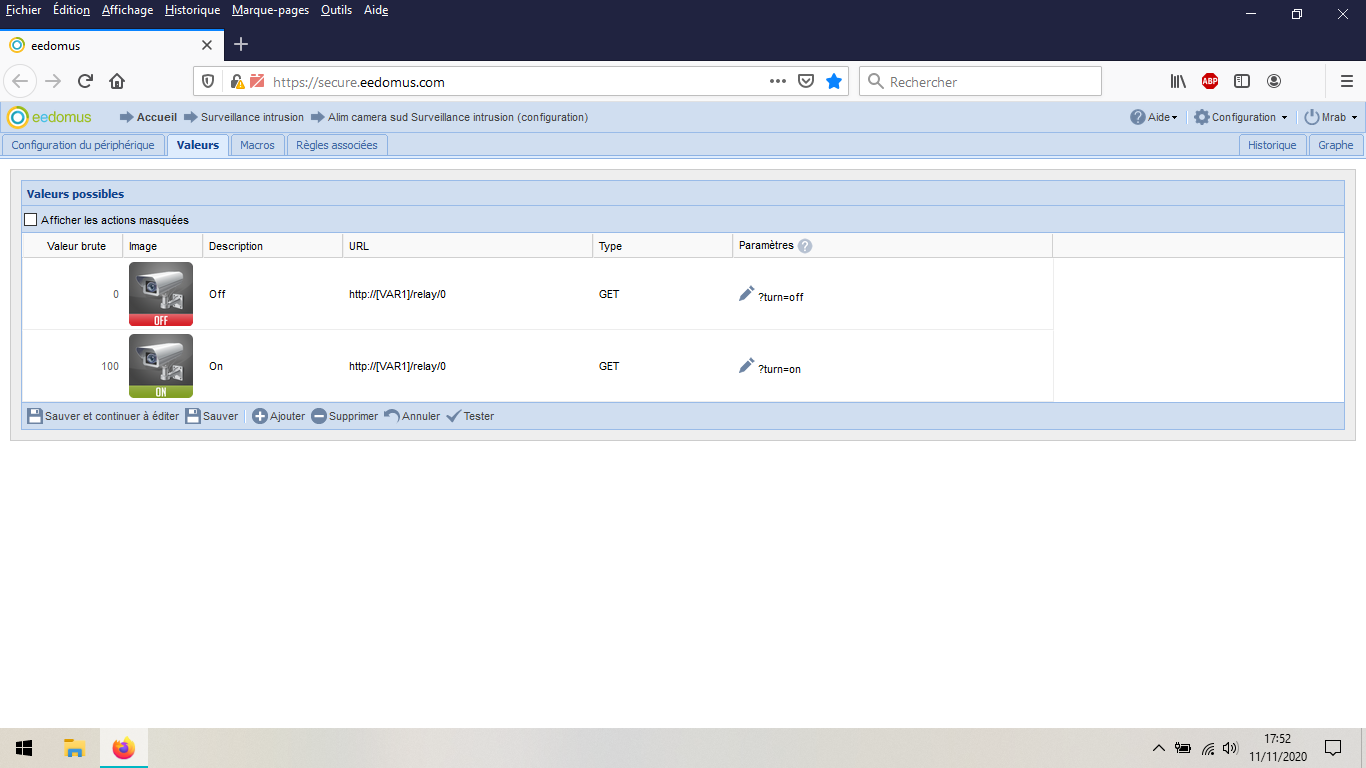Viewport: 1366px width, 768px height.
Task: Close the eedomus tab
Action: [207, 45]
